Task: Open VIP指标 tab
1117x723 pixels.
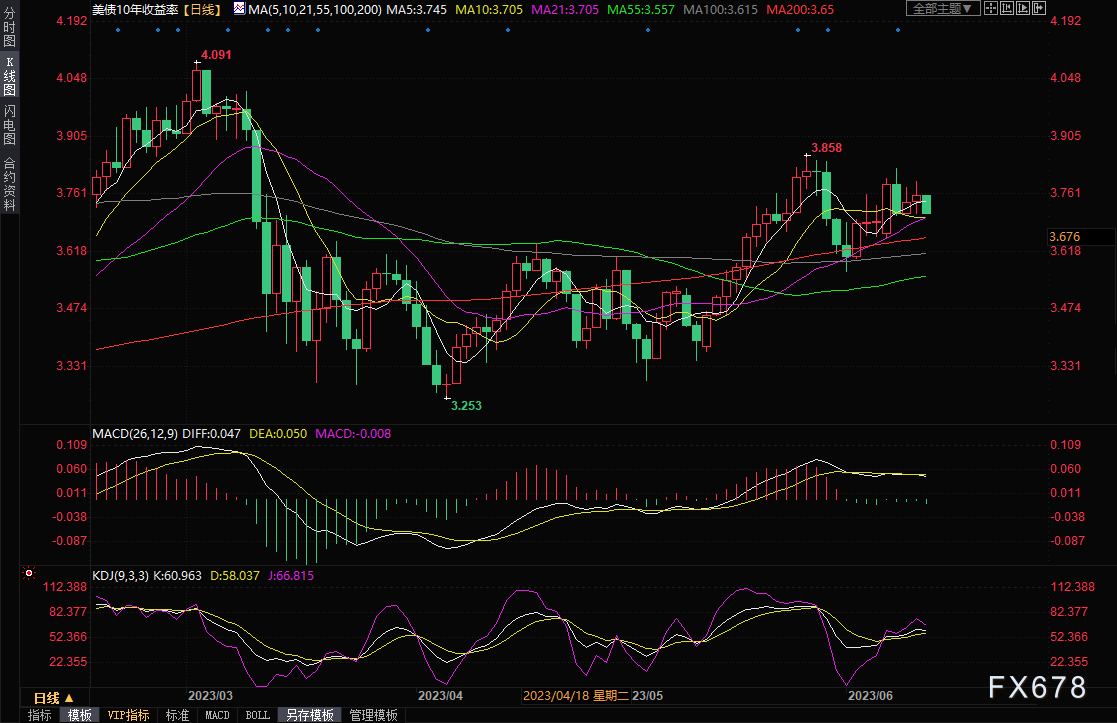Action: coord(129,715)
